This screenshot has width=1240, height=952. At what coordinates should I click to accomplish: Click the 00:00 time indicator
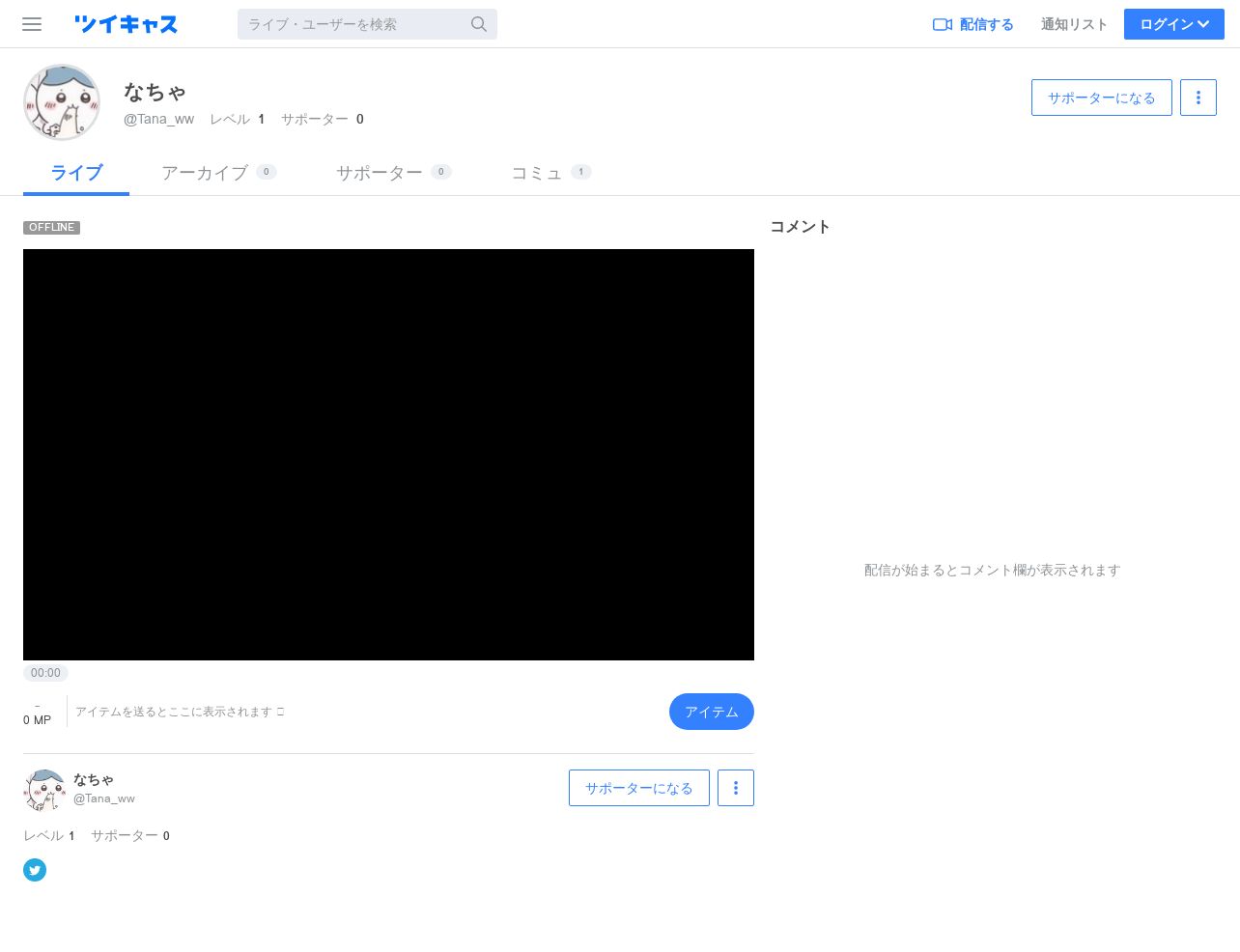coord(45,673)
